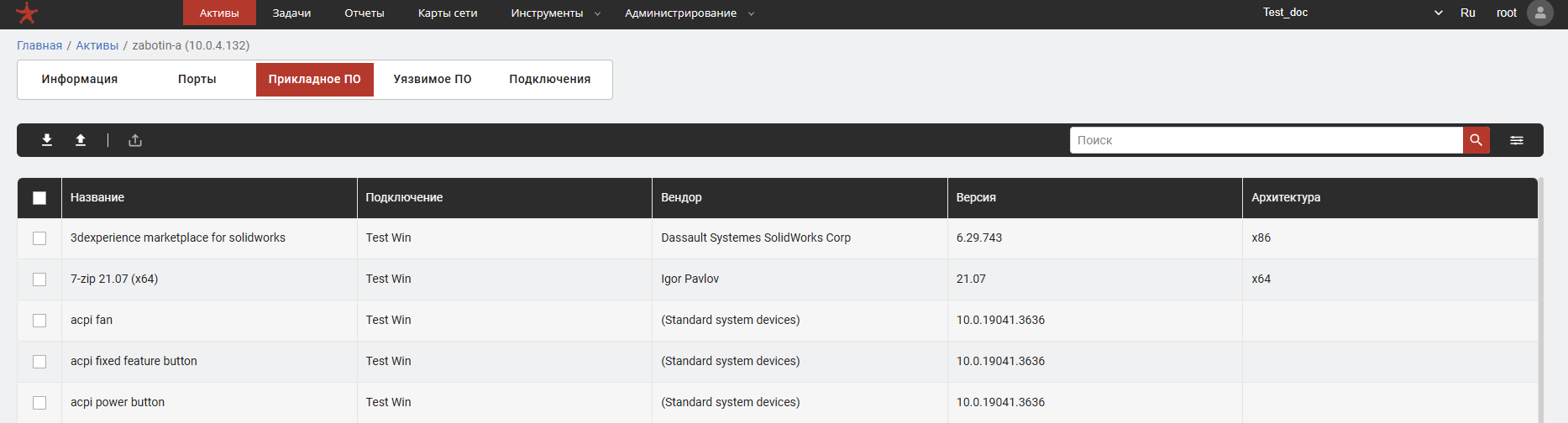Click the red star logo icon
The image size is (1568, 423).
[27, 13]
